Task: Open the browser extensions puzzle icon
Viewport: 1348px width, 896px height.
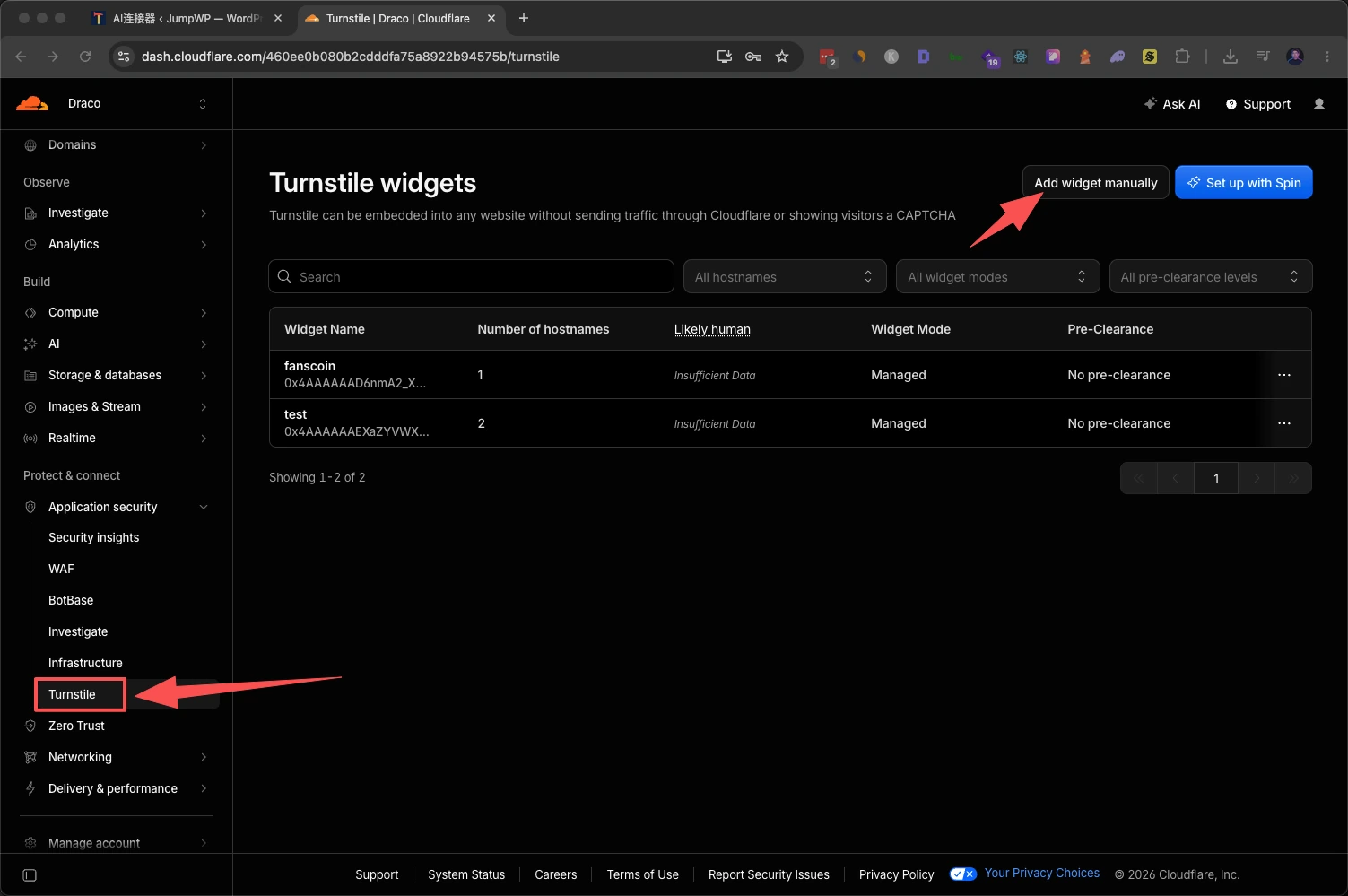Action: [1182, 57]
